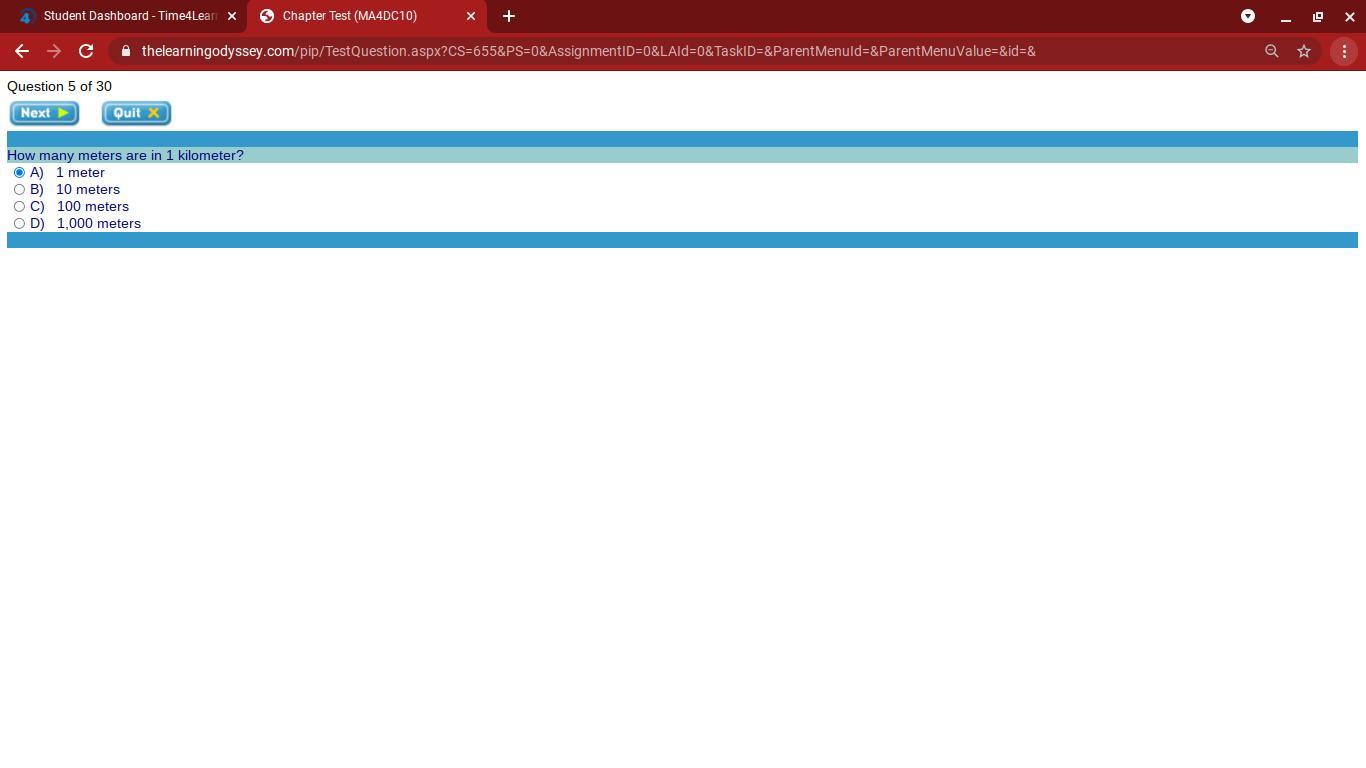Open a new browser tab
The width and height of the screenshot is (1366, 768).
[x=509, y=16]
